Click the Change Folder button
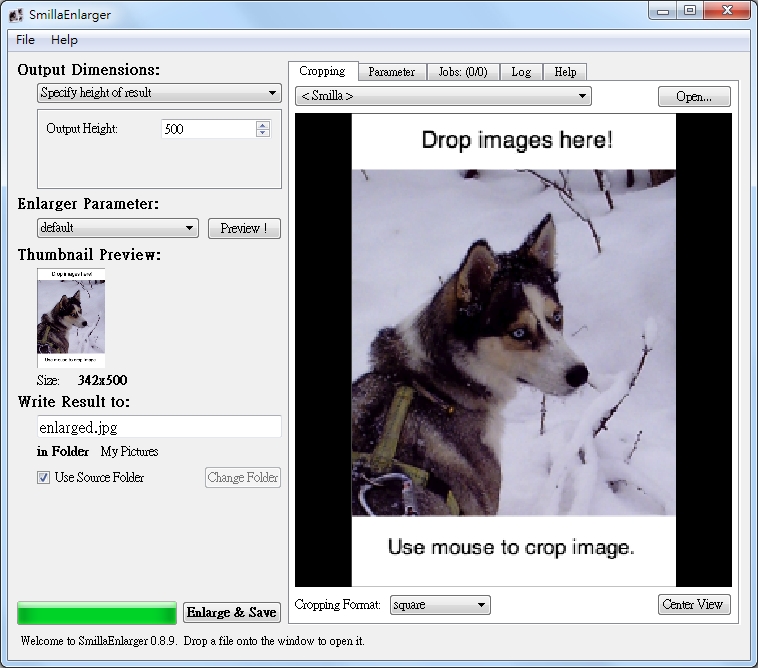The height and width of the screenshot is (668, 758). [x=243, y=478]
